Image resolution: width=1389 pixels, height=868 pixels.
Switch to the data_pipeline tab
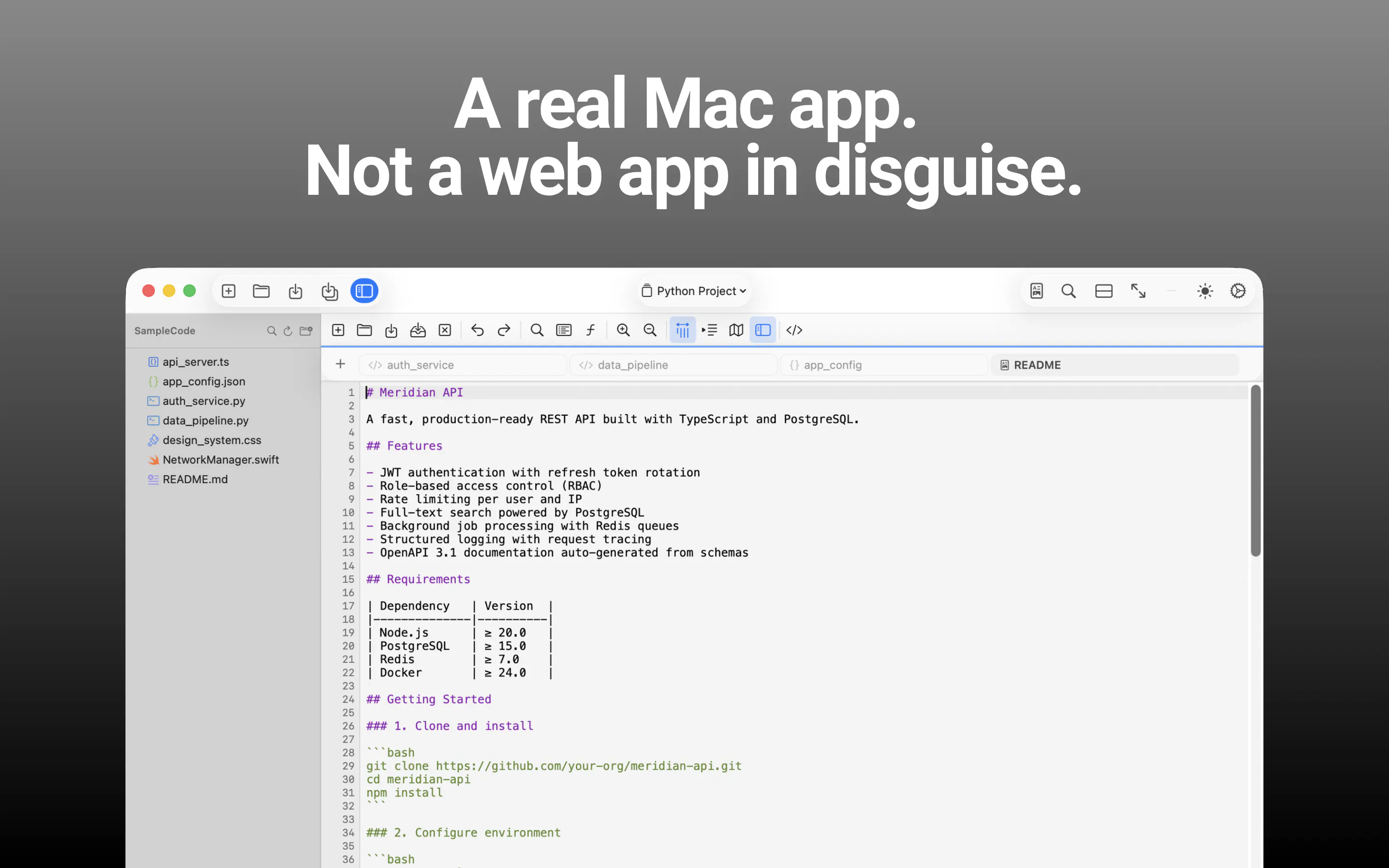pyautogui.click(x=673, y=365)
